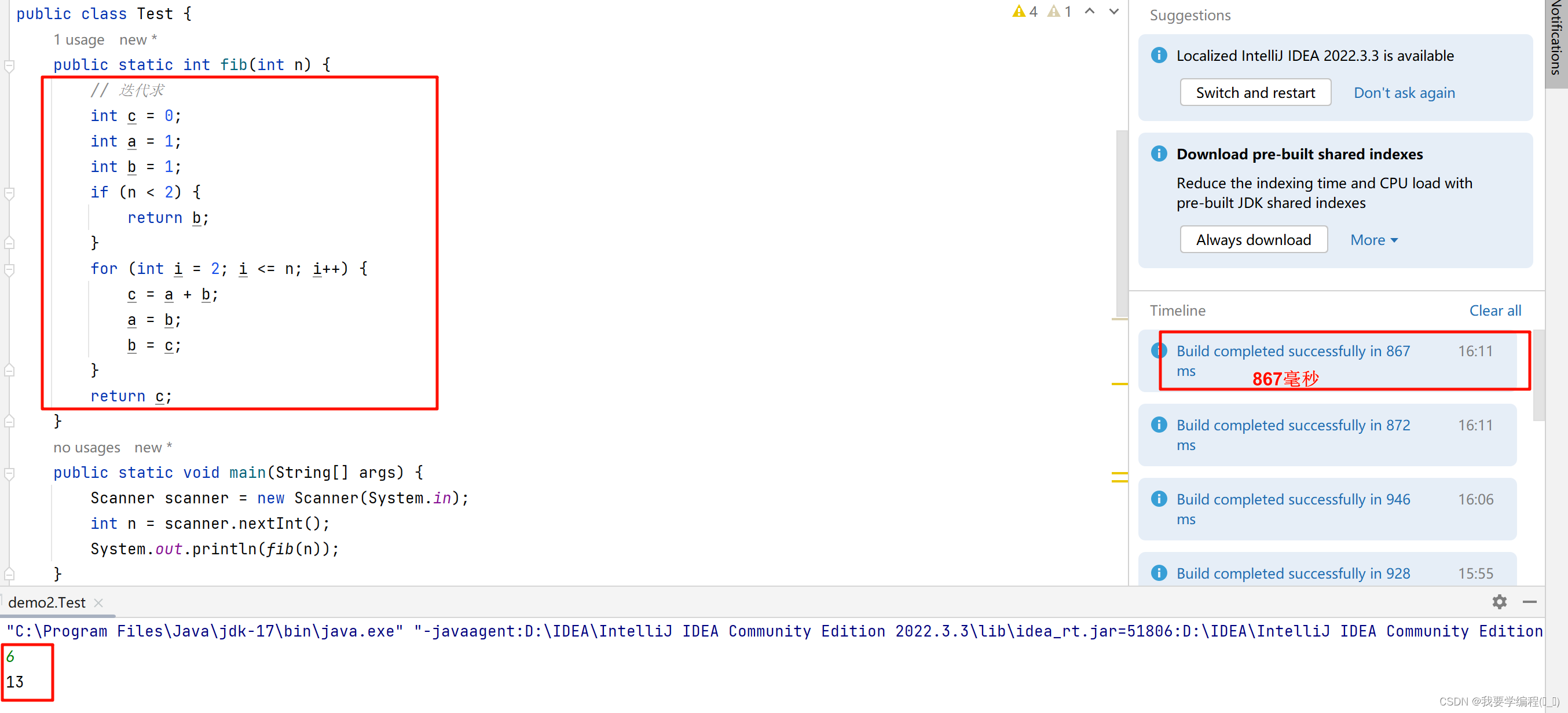Click notifications timeline scrollbar thumb
This screenshot has width=1568, height=713.
(1538, 375)
